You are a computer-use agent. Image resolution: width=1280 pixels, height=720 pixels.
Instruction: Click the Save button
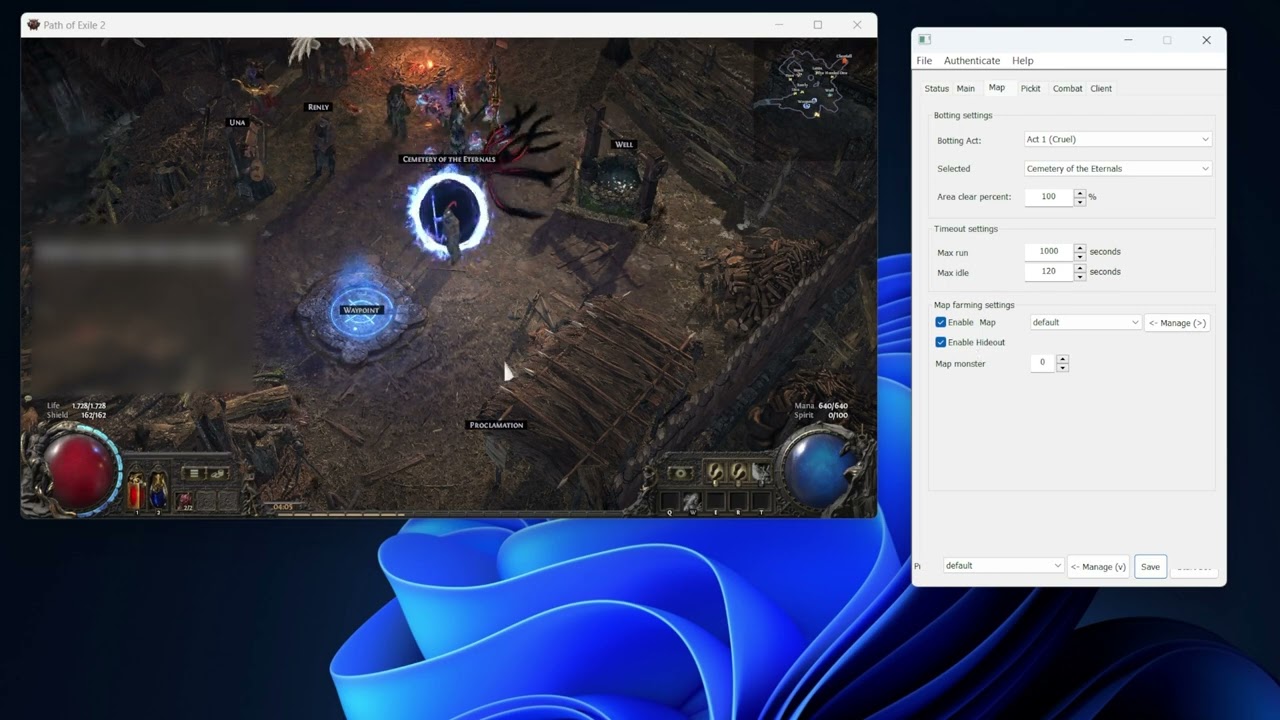click(1150, 566)
